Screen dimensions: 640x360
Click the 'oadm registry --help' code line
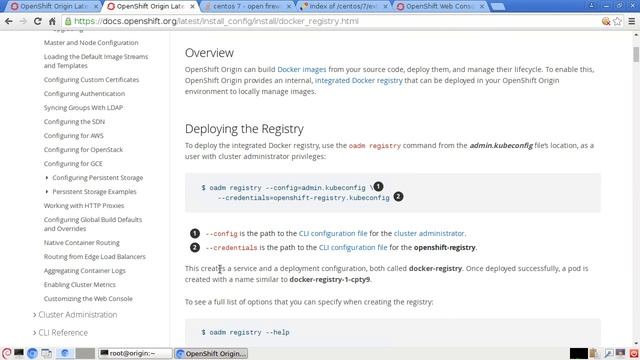pyautogui.click(x=245, y=332)
